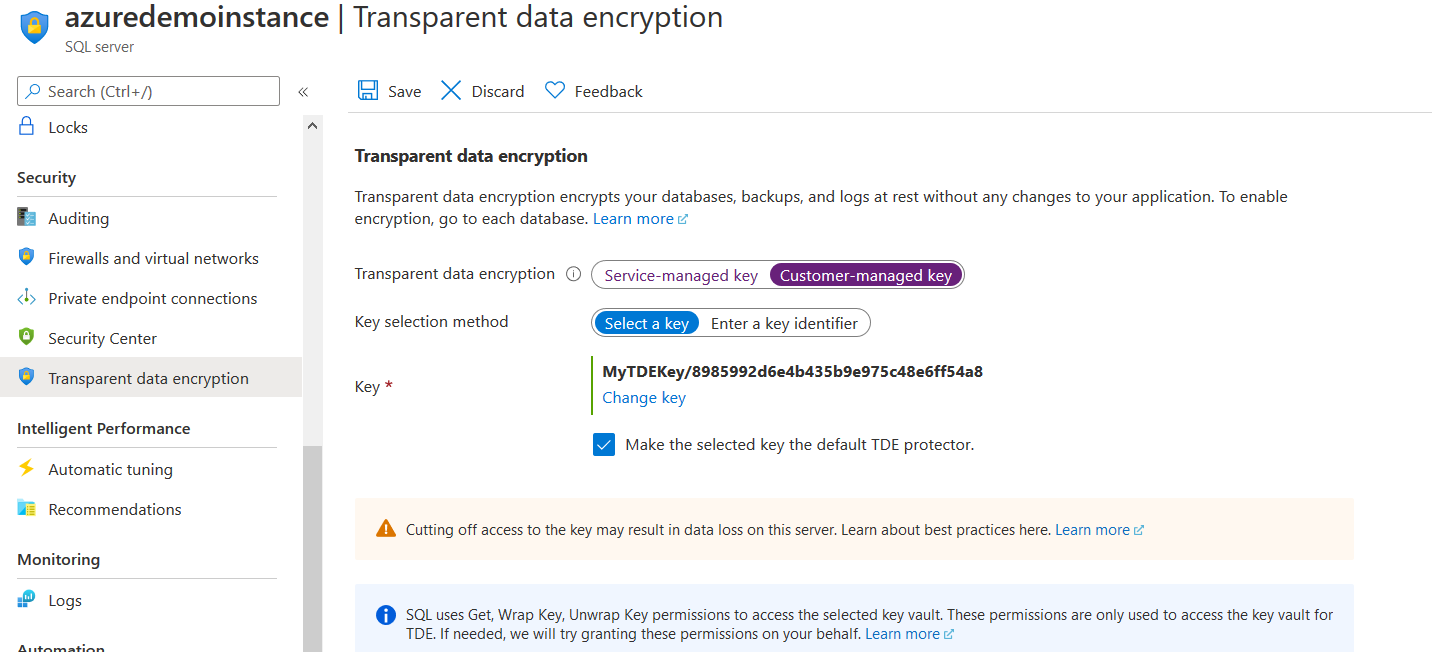Viewport: 1432px width, 652px height.
Task: Click the Firewalls and virtual networks shield icon
Action: [x=27, y=258]
